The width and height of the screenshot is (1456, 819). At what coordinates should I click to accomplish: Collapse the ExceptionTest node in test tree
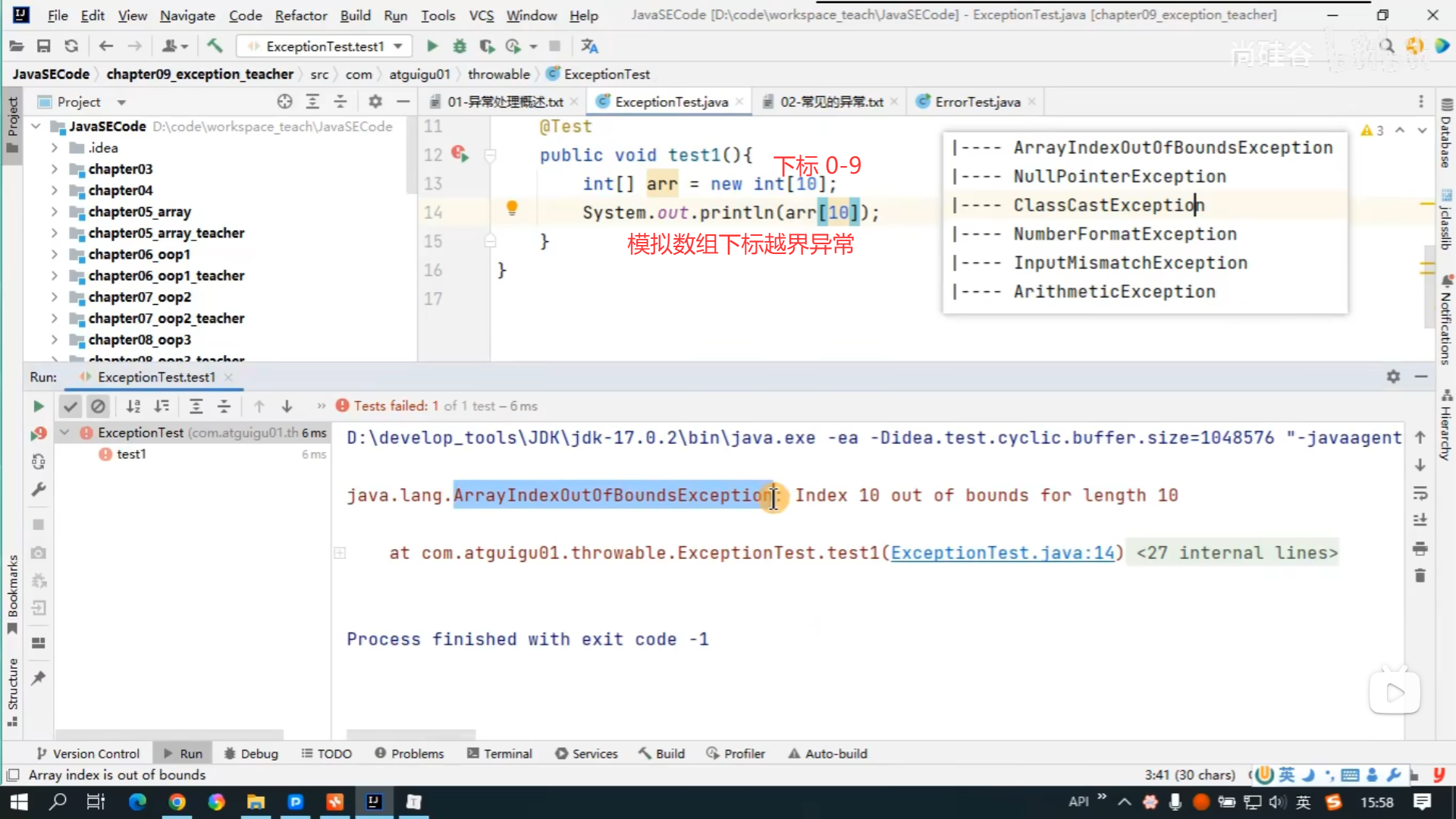coord(64,432)
